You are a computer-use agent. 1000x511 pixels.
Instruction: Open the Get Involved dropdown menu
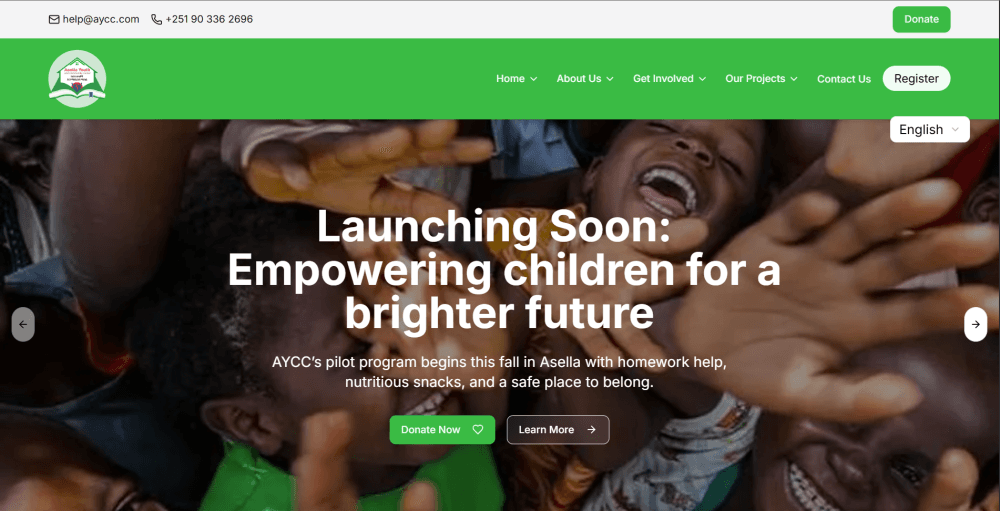[669, 78]
